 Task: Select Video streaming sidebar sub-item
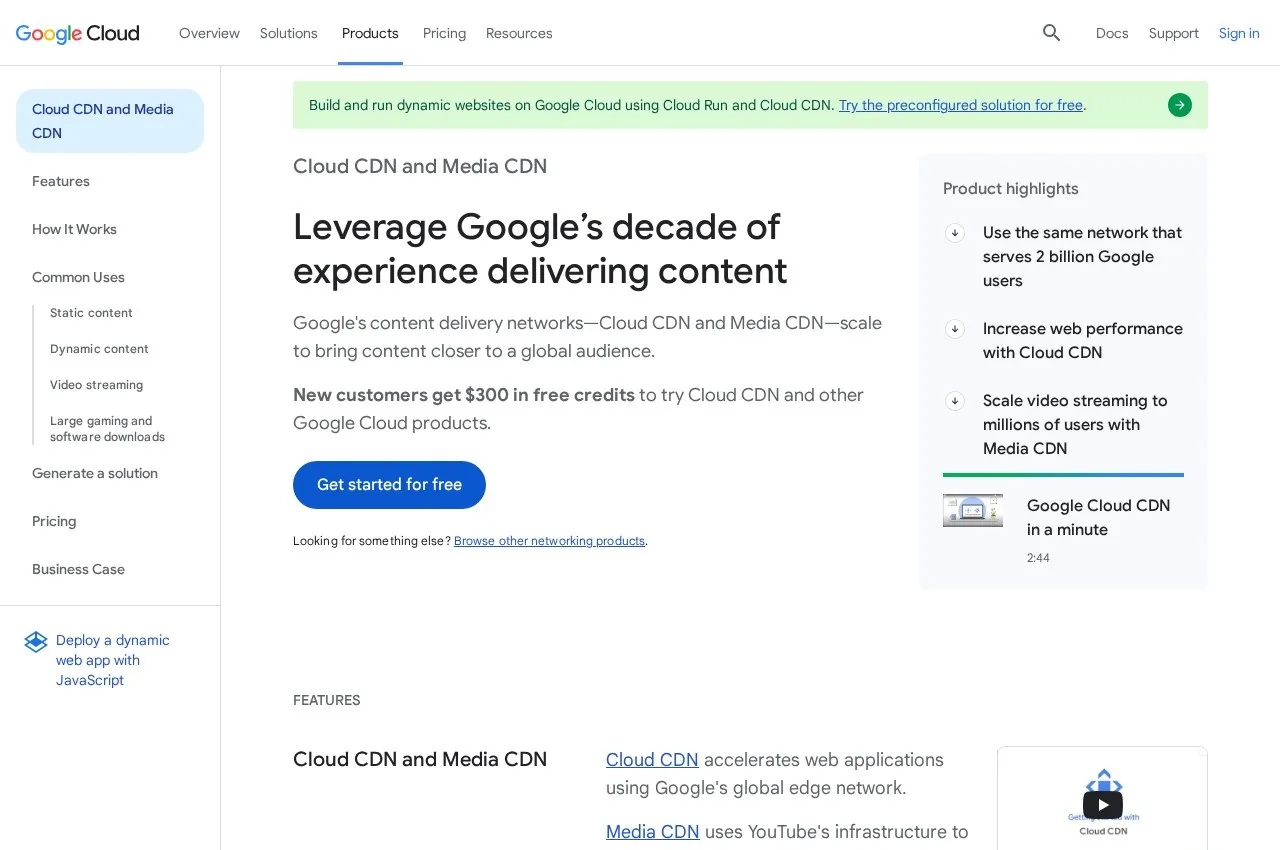click(x=96, y=385)
